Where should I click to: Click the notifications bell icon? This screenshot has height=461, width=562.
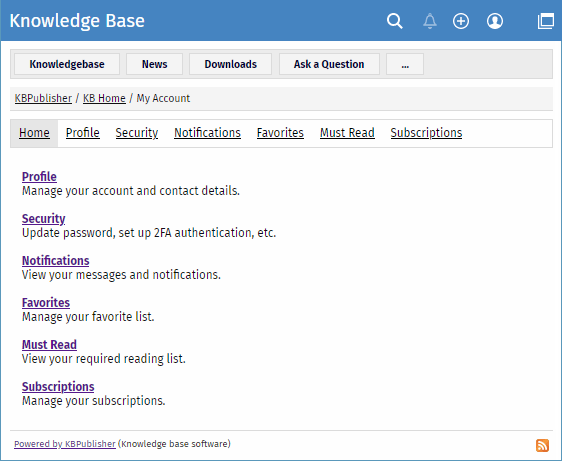(x=430, y=21)
